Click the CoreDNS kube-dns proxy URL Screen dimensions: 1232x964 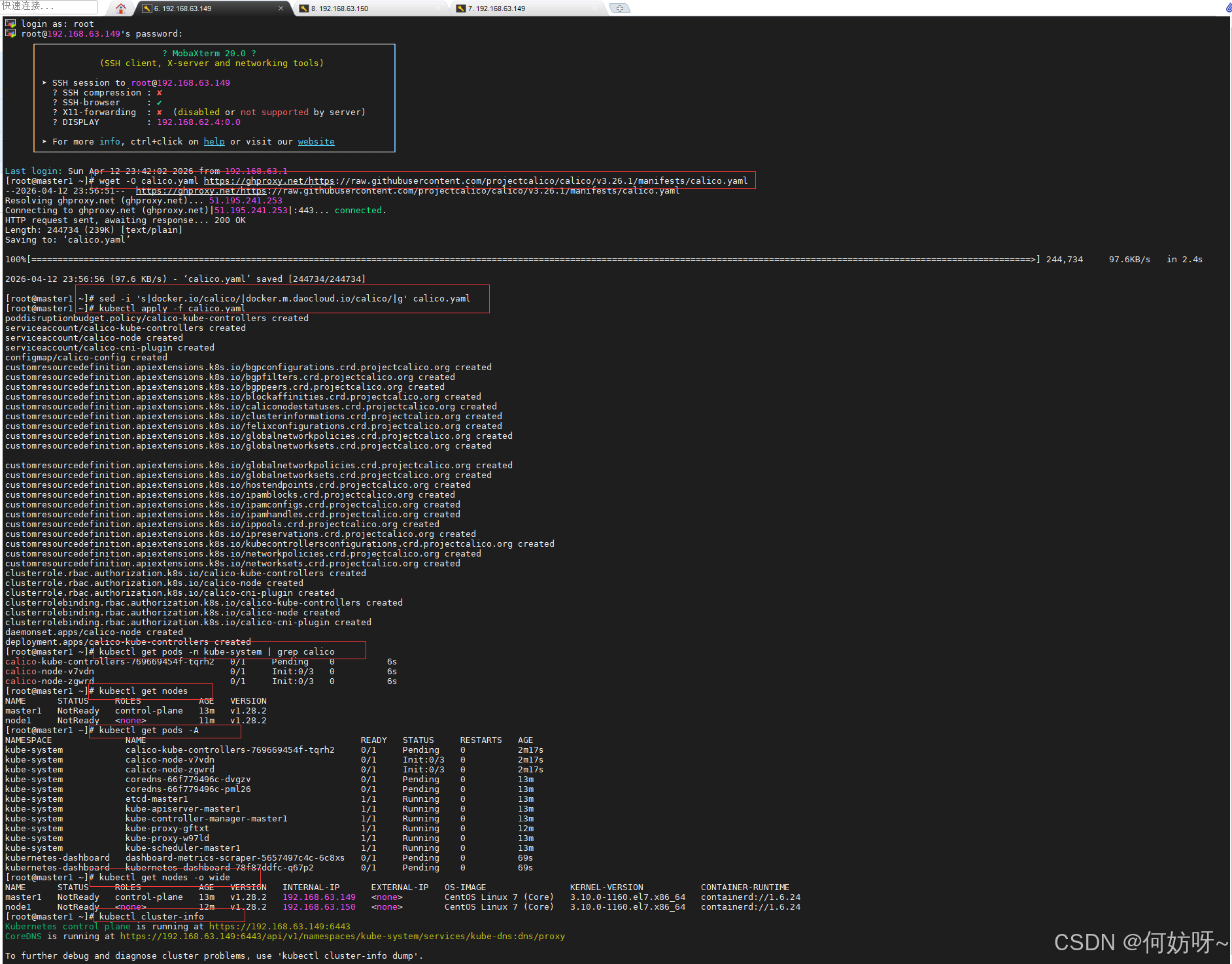pyautogui.click(x=342, y=937)
